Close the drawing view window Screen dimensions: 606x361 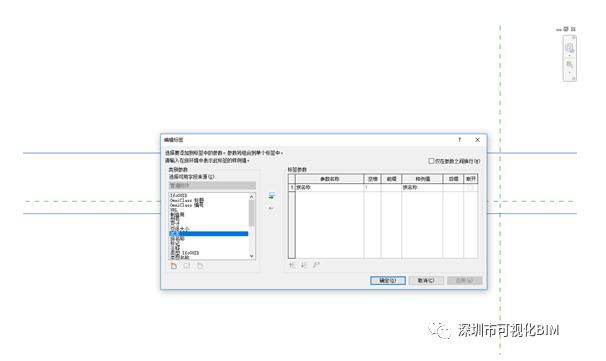[x=573, y=29]
